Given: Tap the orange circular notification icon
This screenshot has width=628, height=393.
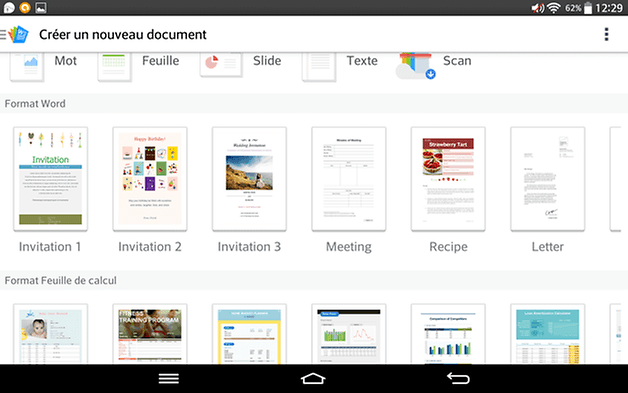Looking at the screenshot, I should (x=25, y=8).
